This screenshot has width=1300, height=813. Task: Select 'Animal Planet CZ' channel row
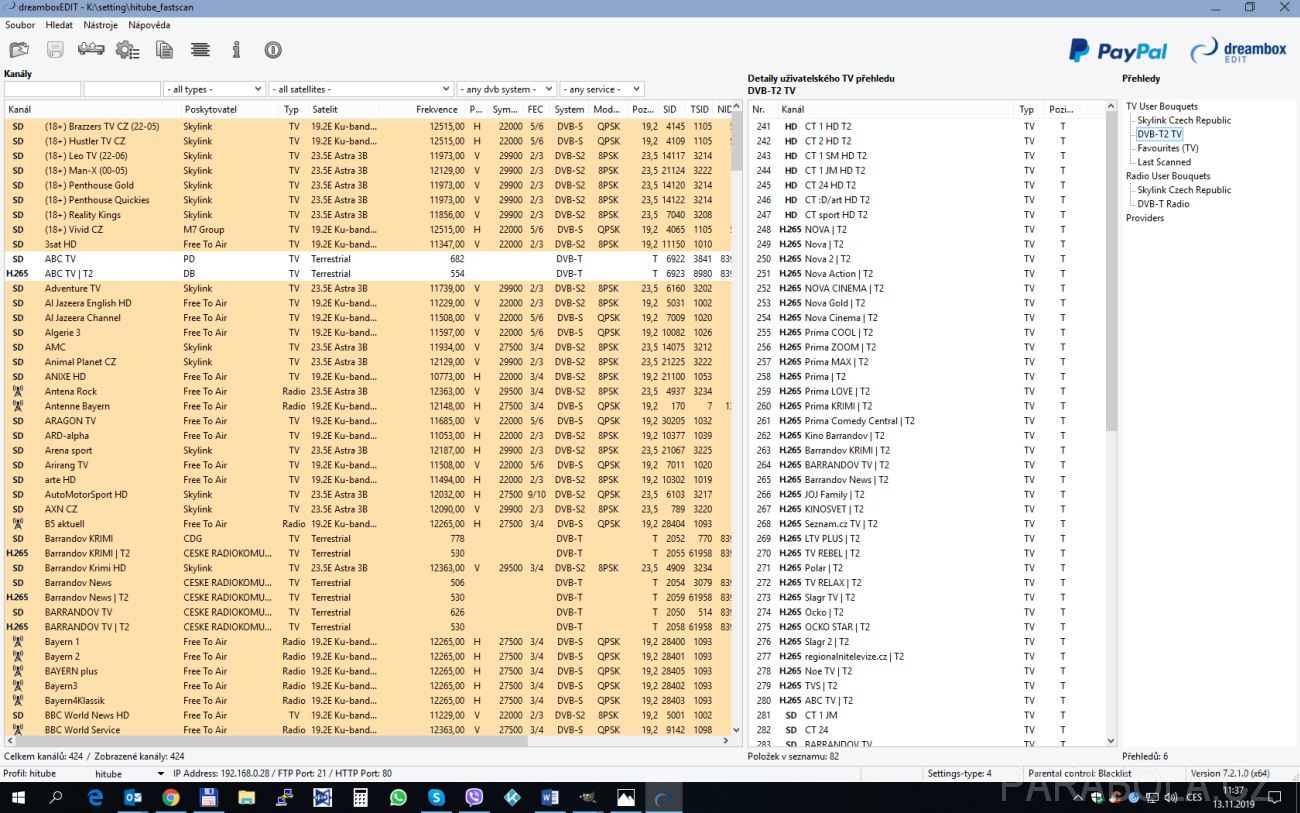[x=368, y=362]
